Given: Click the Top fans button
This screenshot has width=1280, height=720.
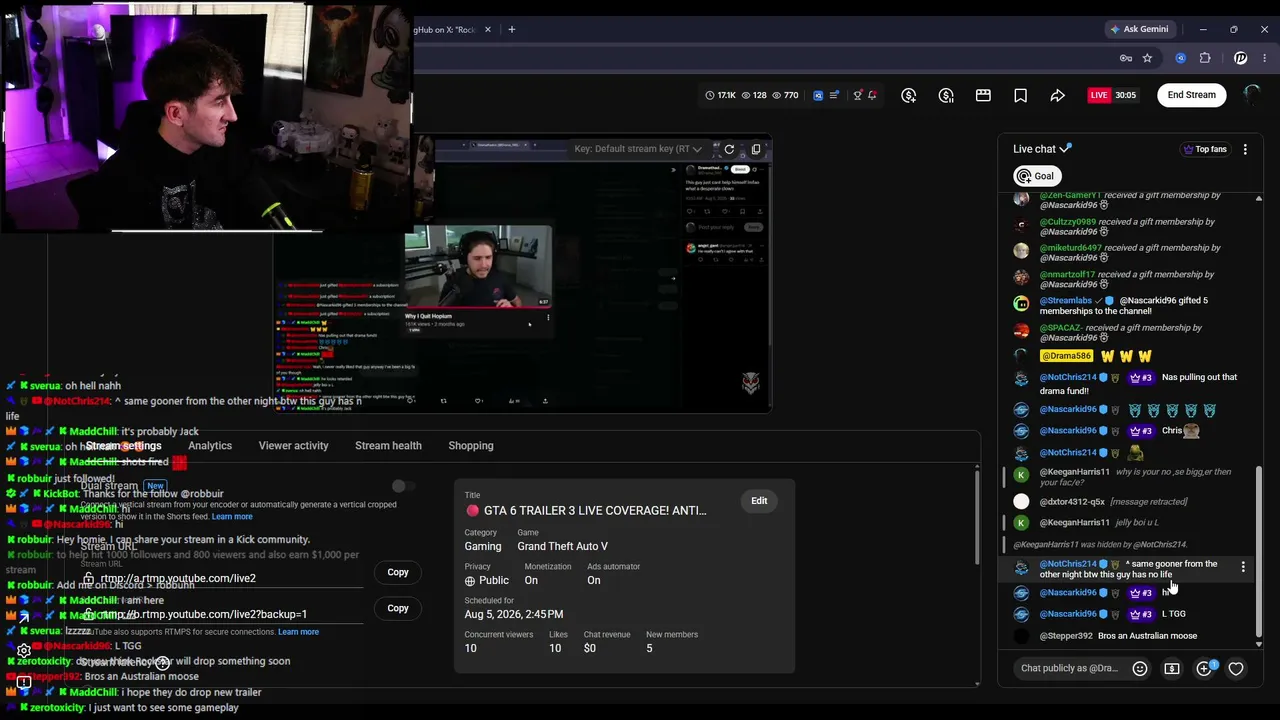Looking at the screenshot, I should coord(1205,149).
